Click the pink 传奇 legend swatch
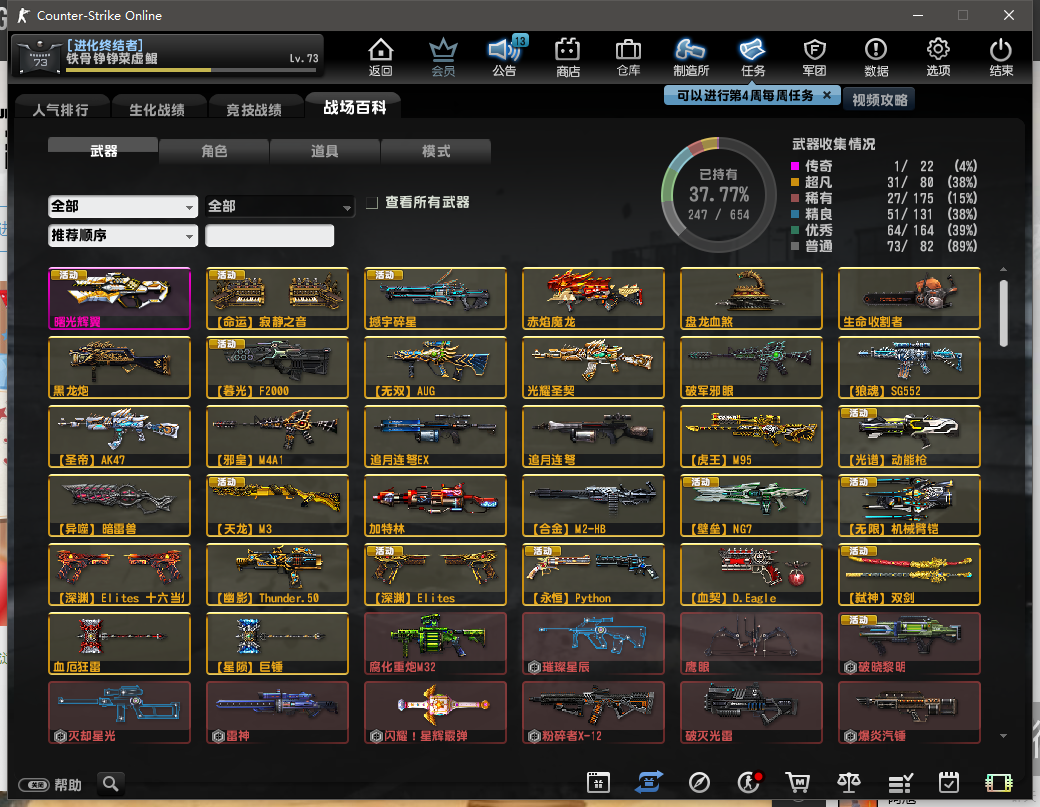 click(x=795, y=166)
